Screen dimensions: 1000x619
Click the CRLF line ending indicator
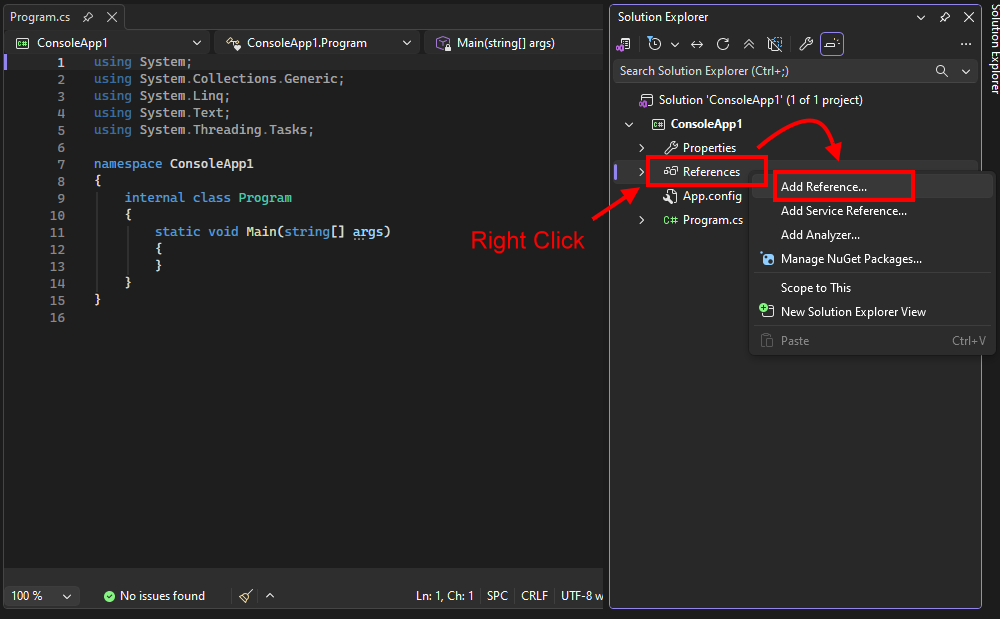(x=534, y=596)
